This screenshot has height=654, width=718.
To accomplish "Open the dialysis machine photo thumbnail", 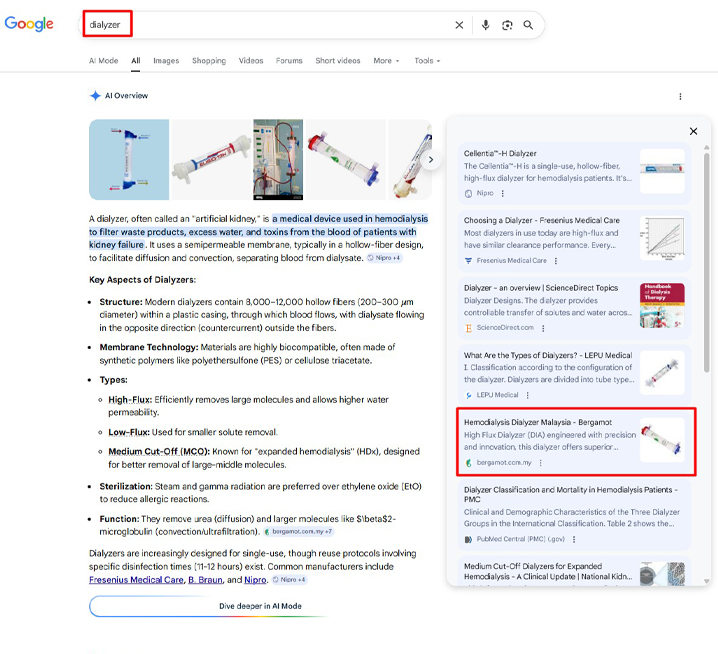I will [x=278, y=160].
